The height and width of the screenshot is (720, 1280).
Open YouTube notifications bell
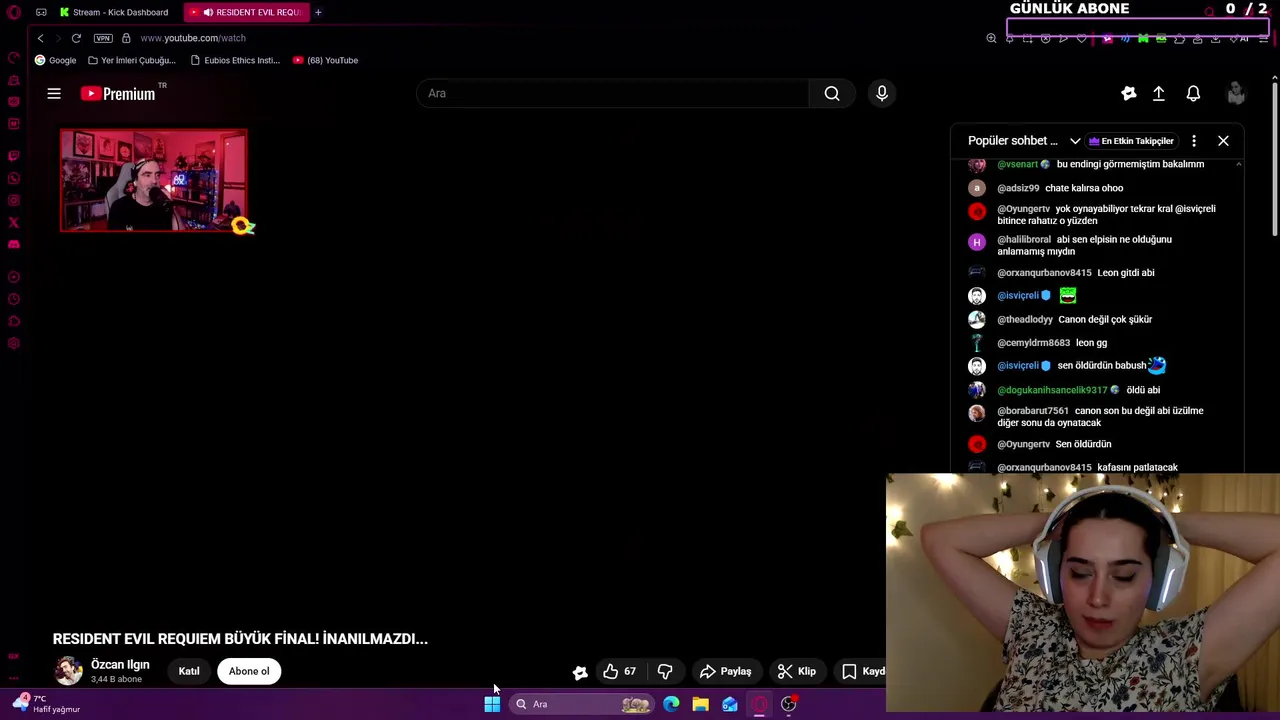point(1193,93)
